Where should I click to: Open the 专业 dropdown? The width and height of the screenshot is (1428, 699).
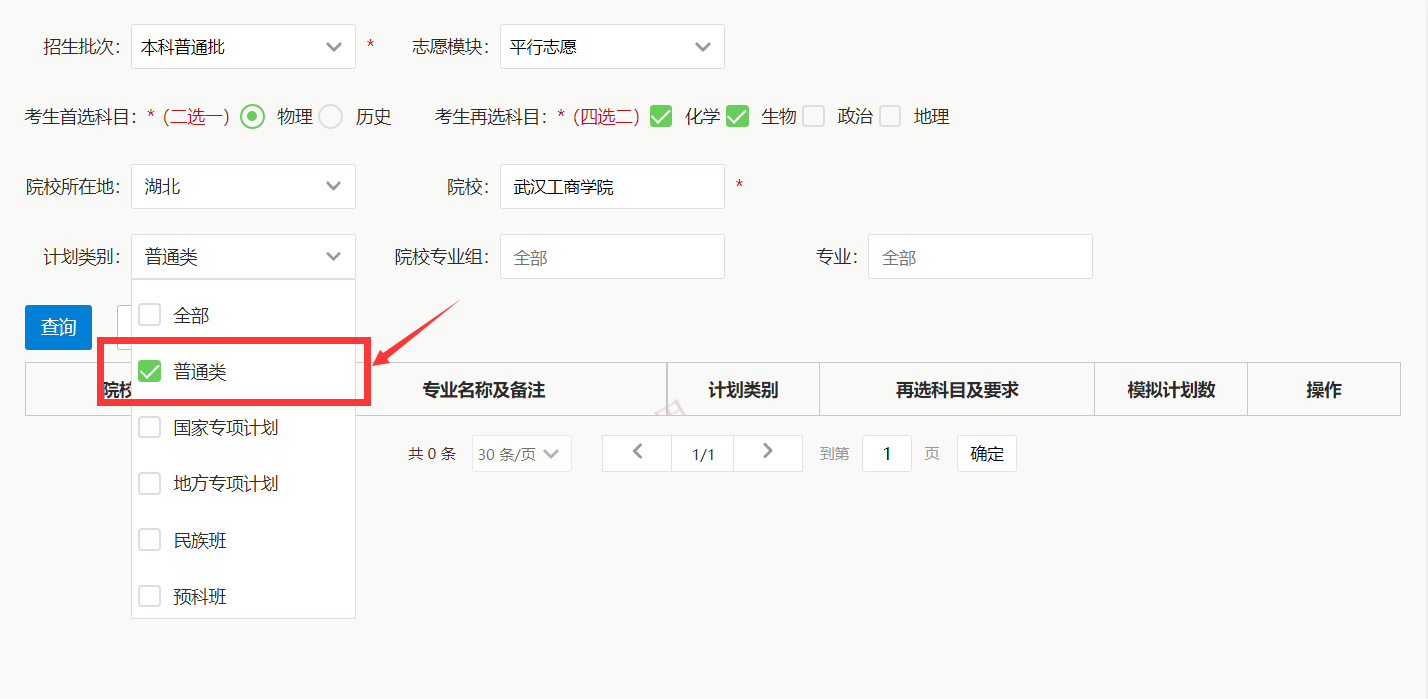[979, 256]
